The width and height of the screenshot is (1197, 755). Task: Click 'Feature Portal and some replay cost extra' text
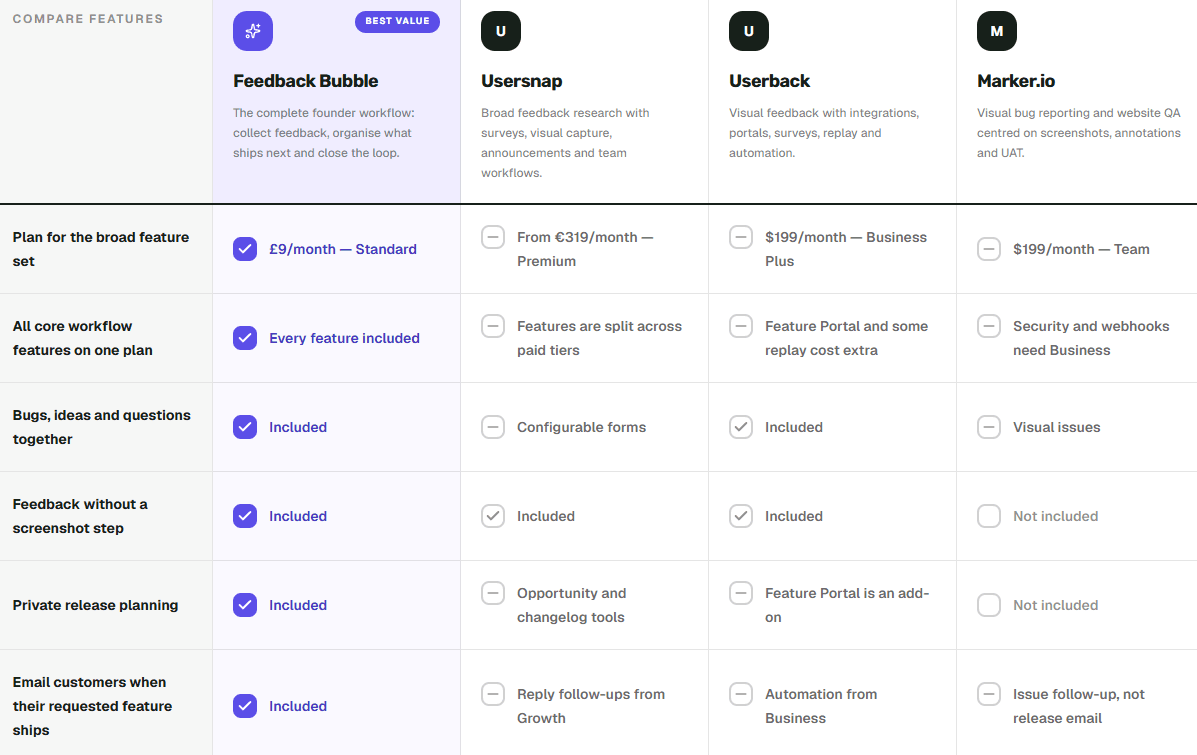[847, 338]
